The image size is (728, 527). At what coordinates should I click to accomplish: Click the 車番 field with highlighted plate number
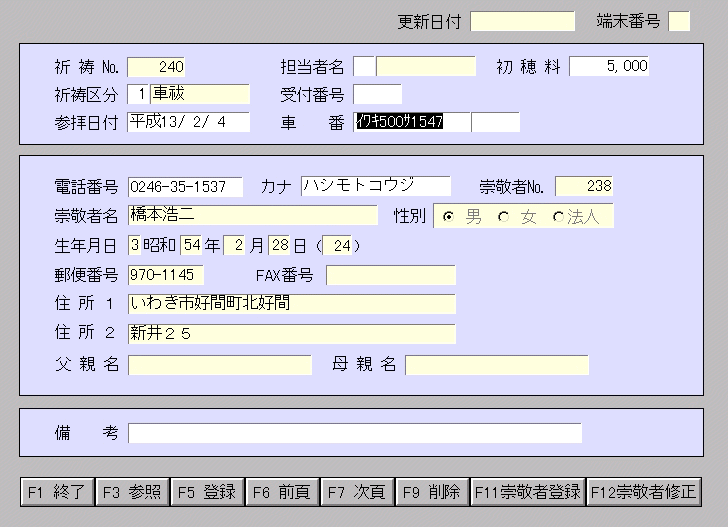(x=412, y=122)
